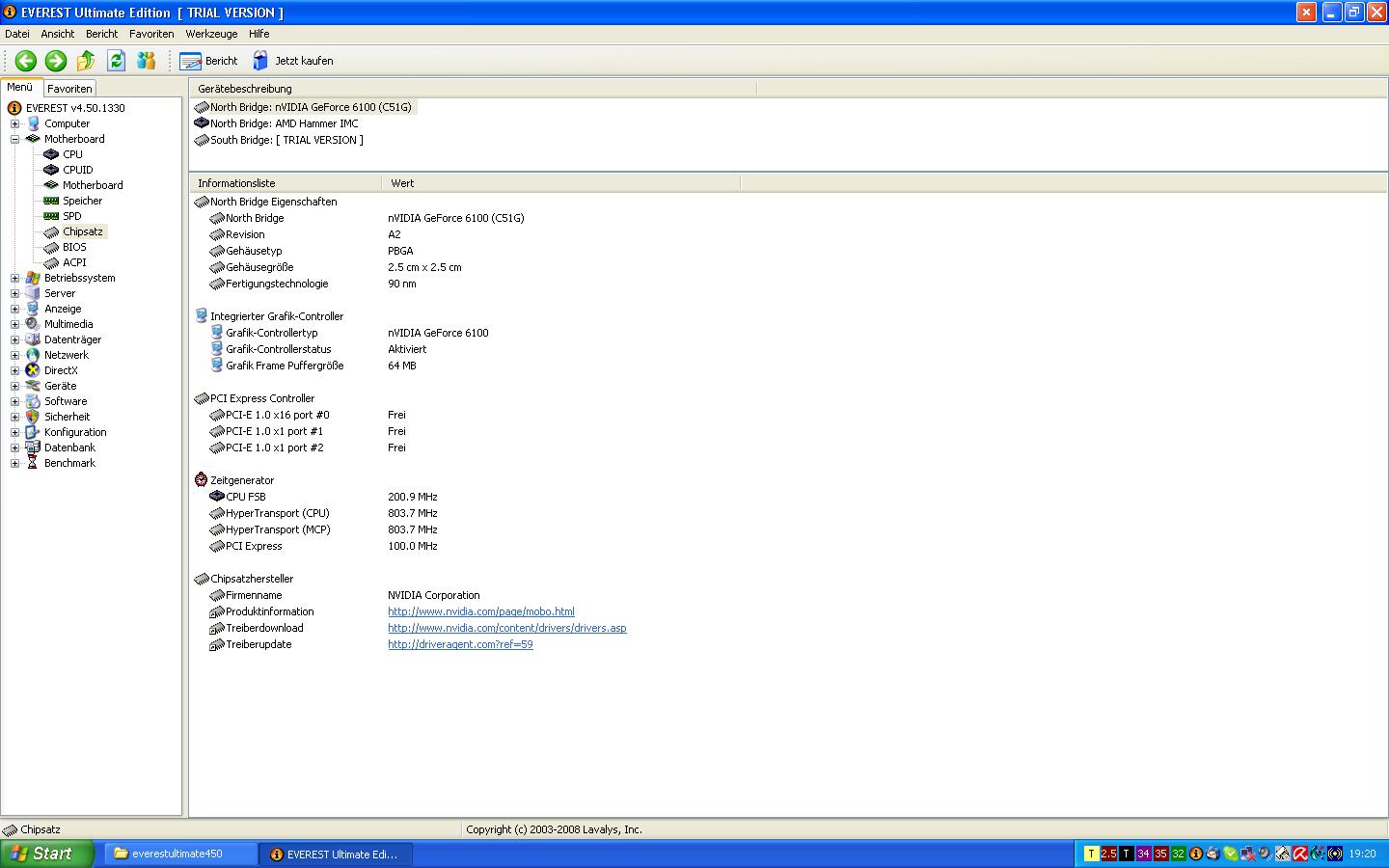Image resolution: width=1389 pixels, height=868 pixels.
Task: Click the Integrierter Grafik-Controller monitor icon
Action: point(201,316)
